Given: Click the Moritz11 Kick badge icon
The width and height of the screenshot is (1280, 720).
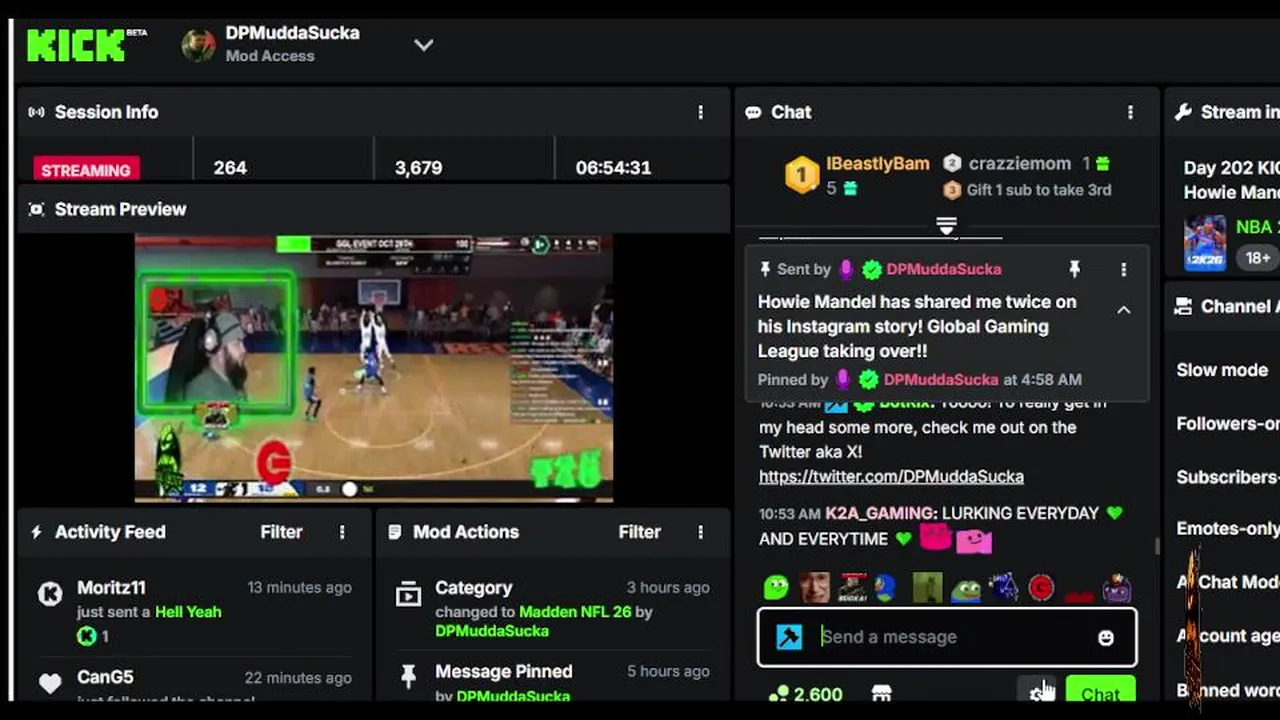Looking at the screenshot, I should pos(50,595).
